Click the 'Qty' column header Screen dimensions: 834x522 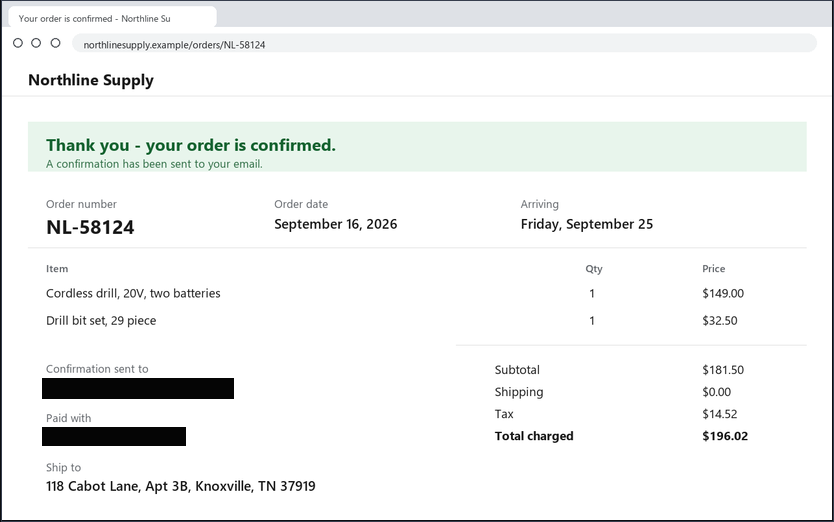tap(594, 269)
